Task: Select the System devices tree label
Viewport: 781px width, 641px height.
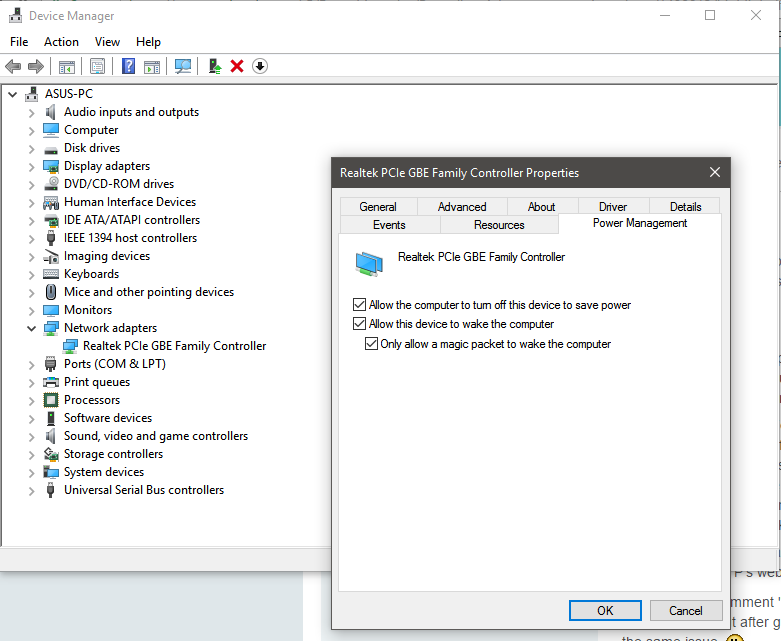Action: point(104,472)
